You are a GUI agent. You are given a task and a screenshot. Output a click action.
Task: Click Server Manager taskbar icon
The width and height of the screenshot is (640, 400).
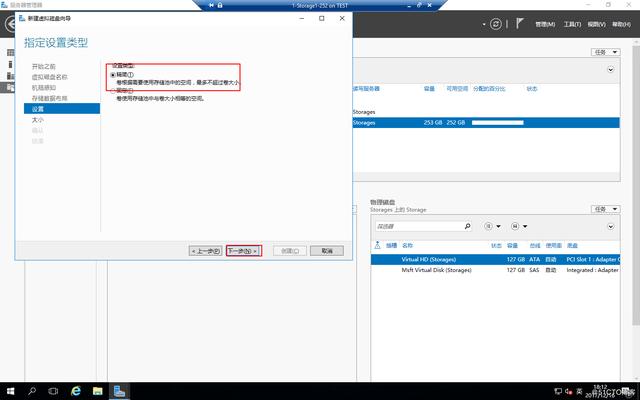tap(119, 391)
